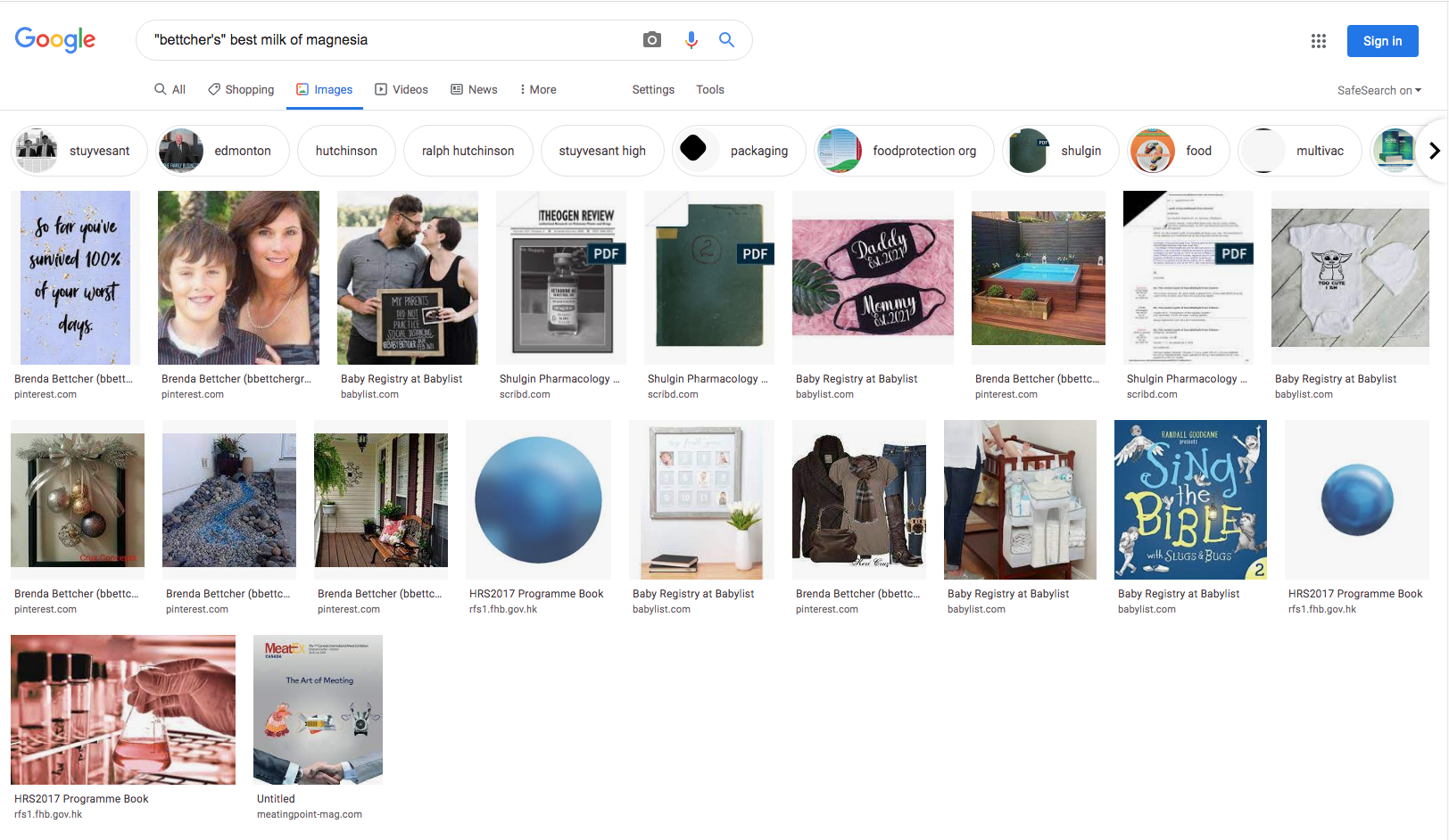Screen dimensions: 1449x840
Task: Open the News results tab
Action: point(474,89)
